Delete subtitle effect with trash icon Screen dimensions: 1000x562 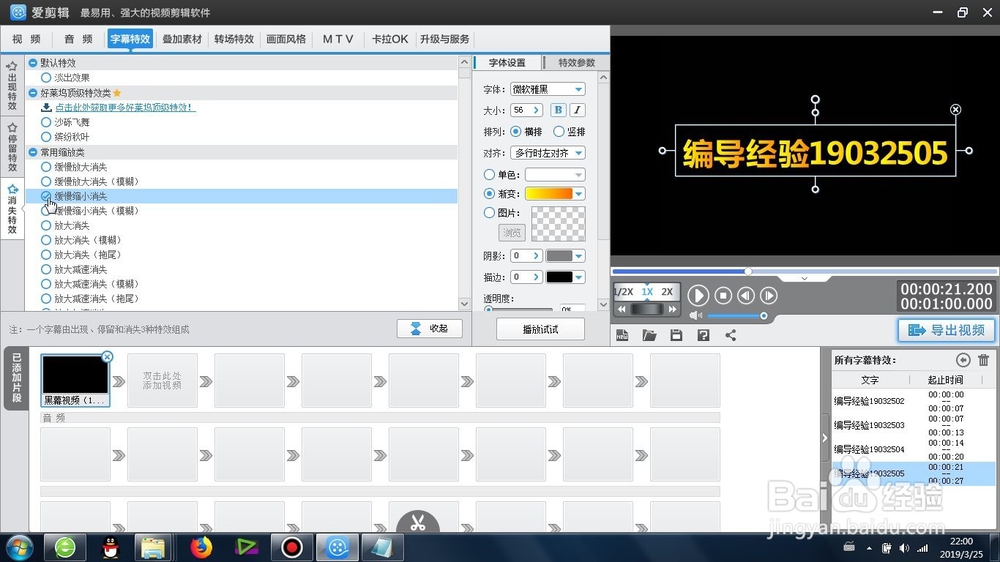[x=983, y=360]
